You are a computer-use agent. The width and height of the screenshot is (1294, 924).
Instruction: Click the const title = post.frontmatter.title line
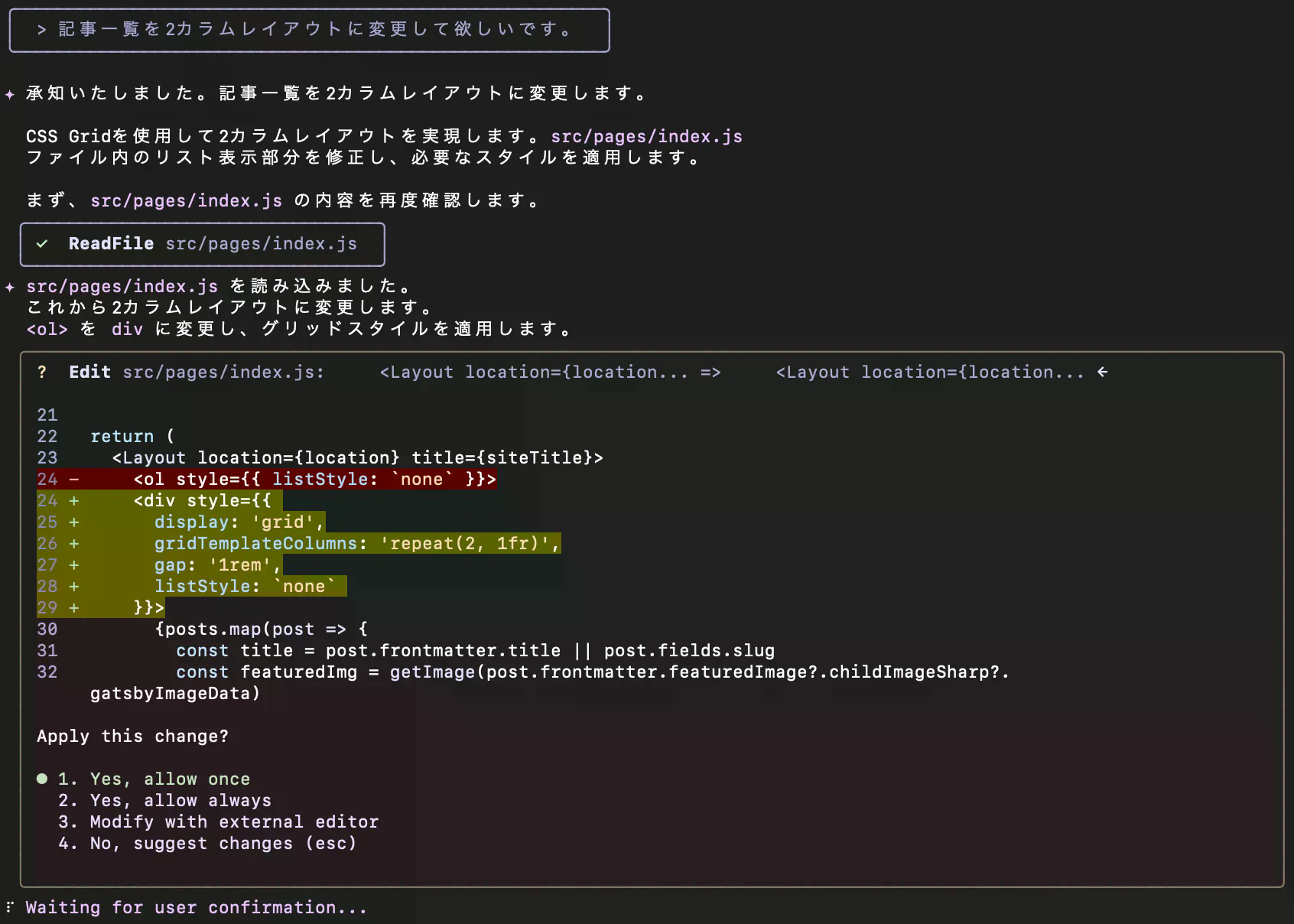[475, 650]
